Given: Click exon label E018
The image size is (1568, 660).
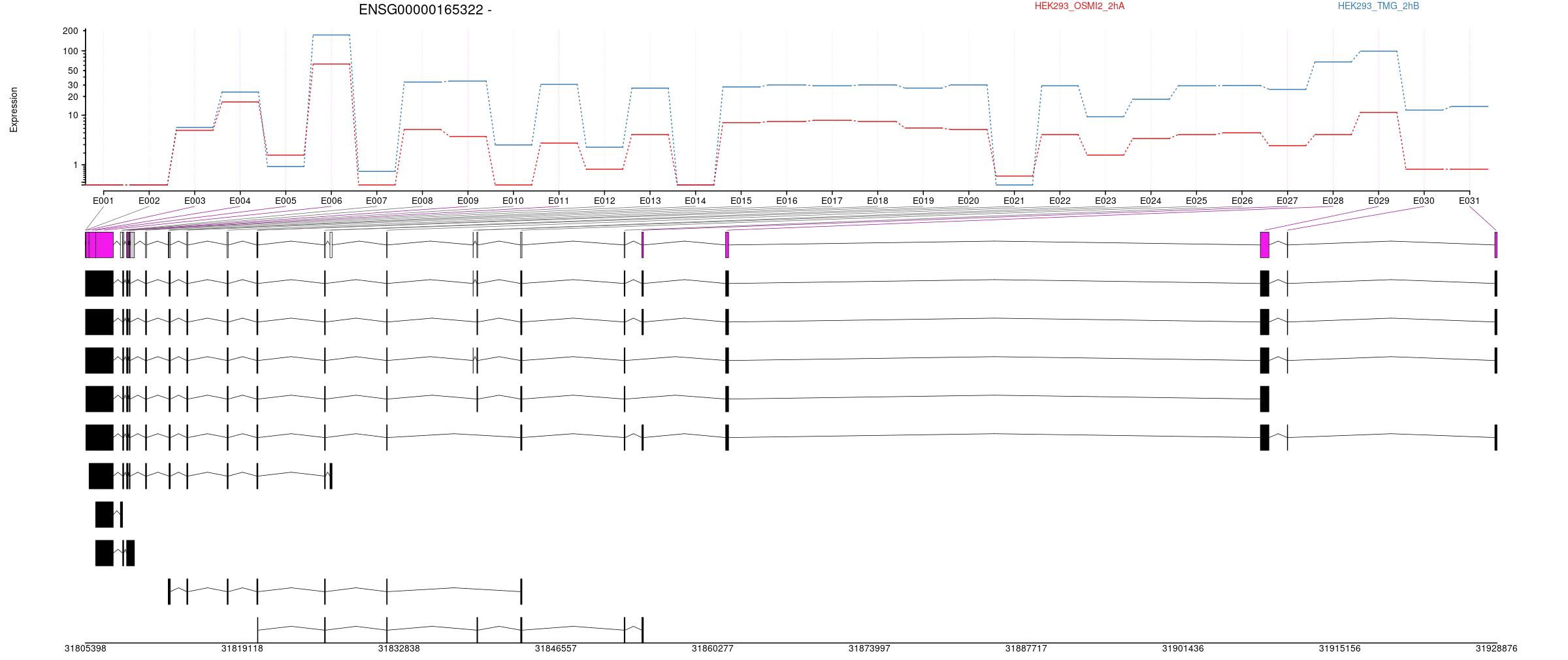Looking at the screenshot, I should coord(877,201).
